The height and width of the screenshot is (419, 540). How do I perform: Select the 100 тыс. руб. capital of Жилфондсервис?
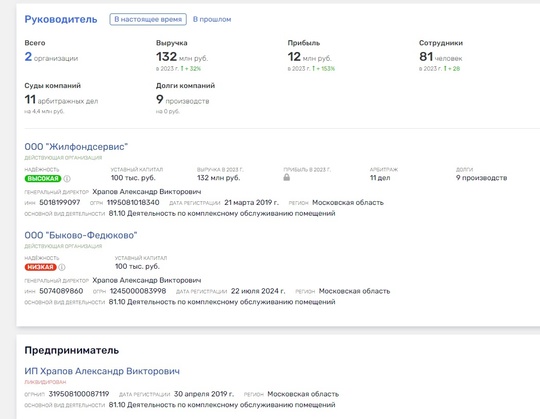point(133,178)
